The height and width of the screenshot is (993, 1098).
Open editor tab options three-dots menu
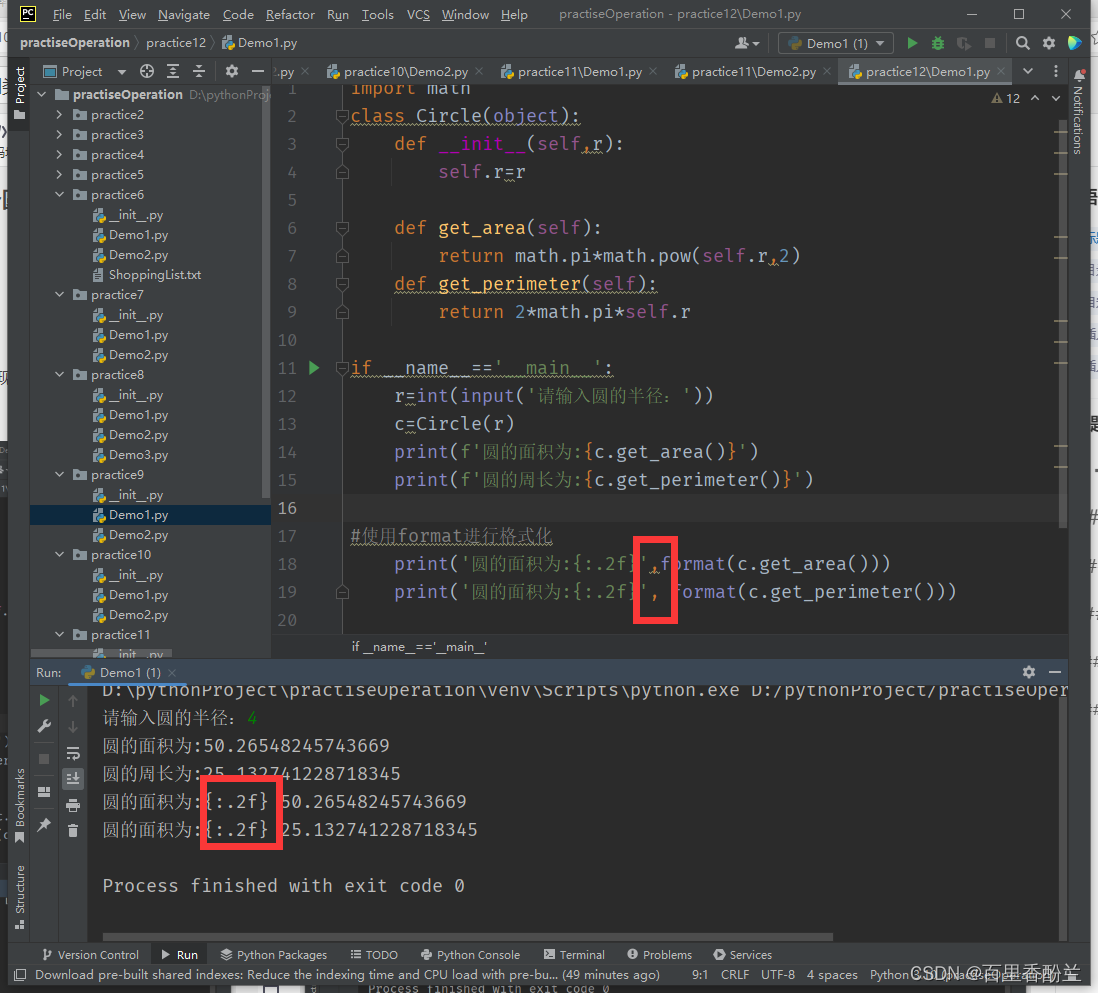tap(1056, 71)
